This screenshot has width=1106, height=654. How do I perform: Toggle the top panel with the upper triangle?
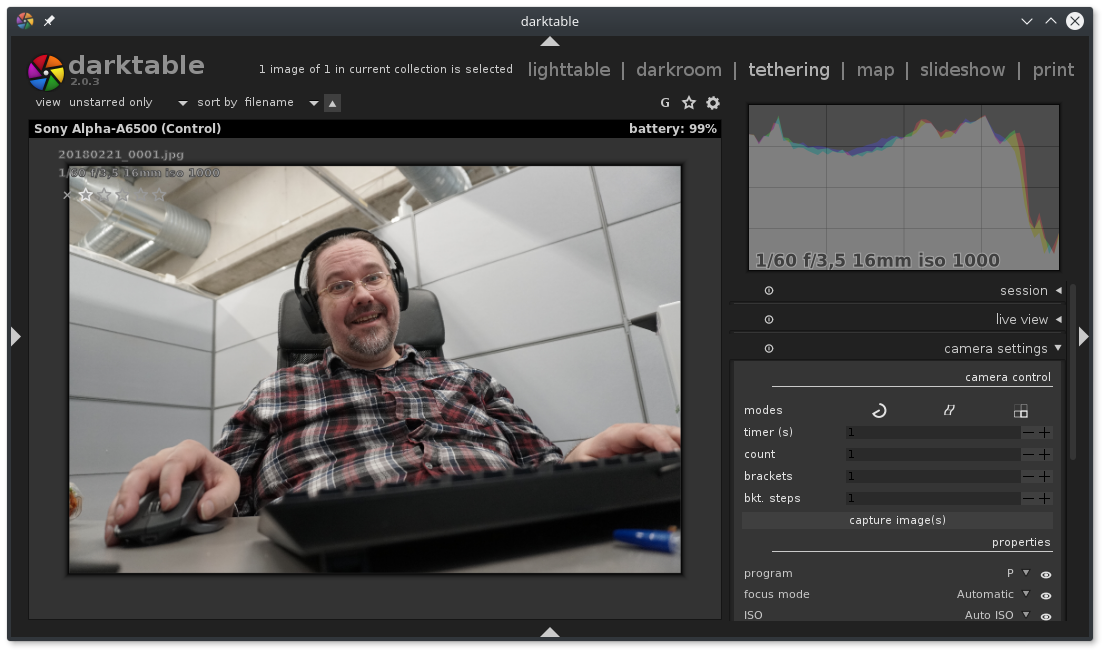[x=549, y=42]
